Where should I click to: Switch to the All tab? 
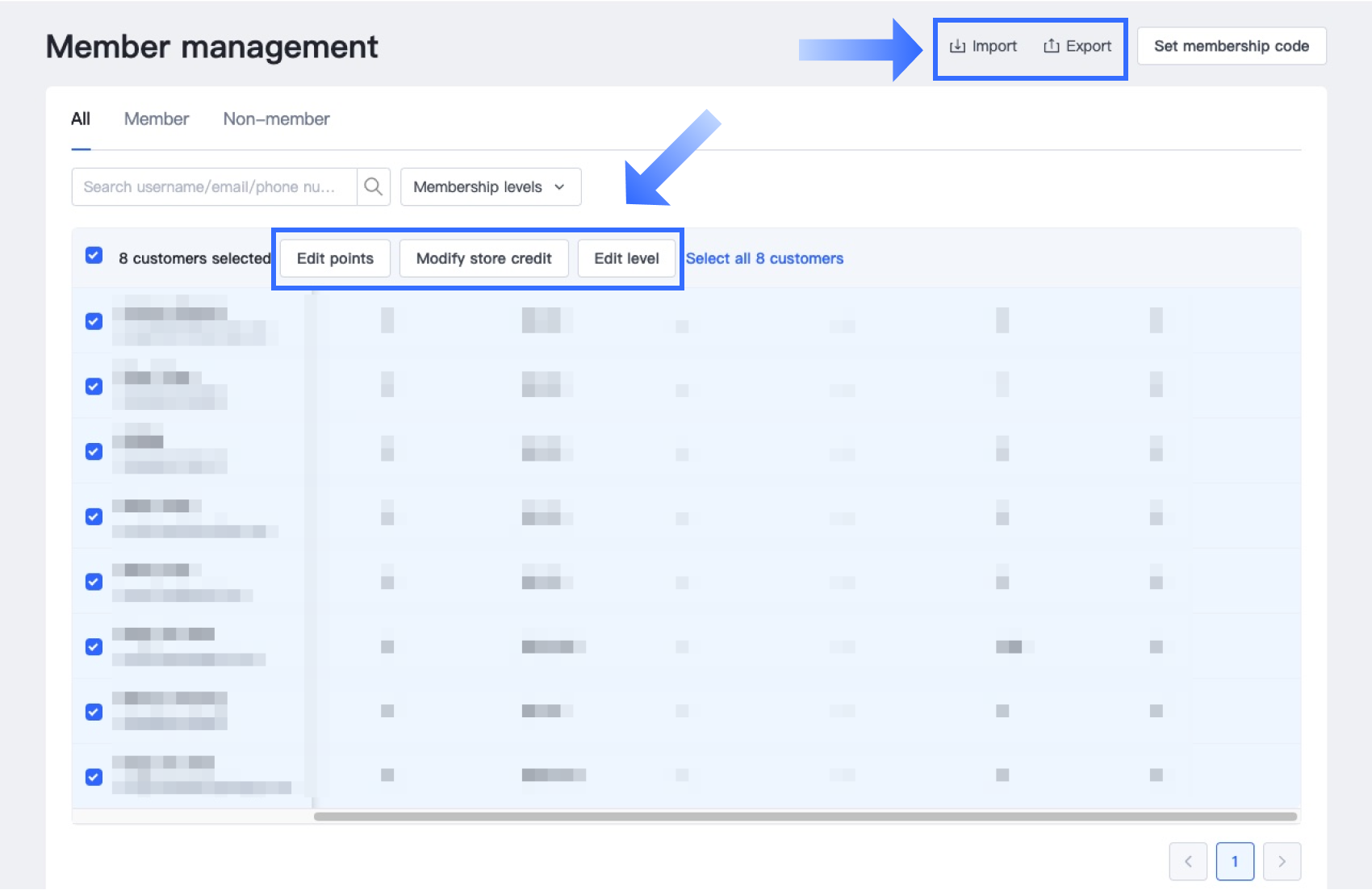click(81, 119)
